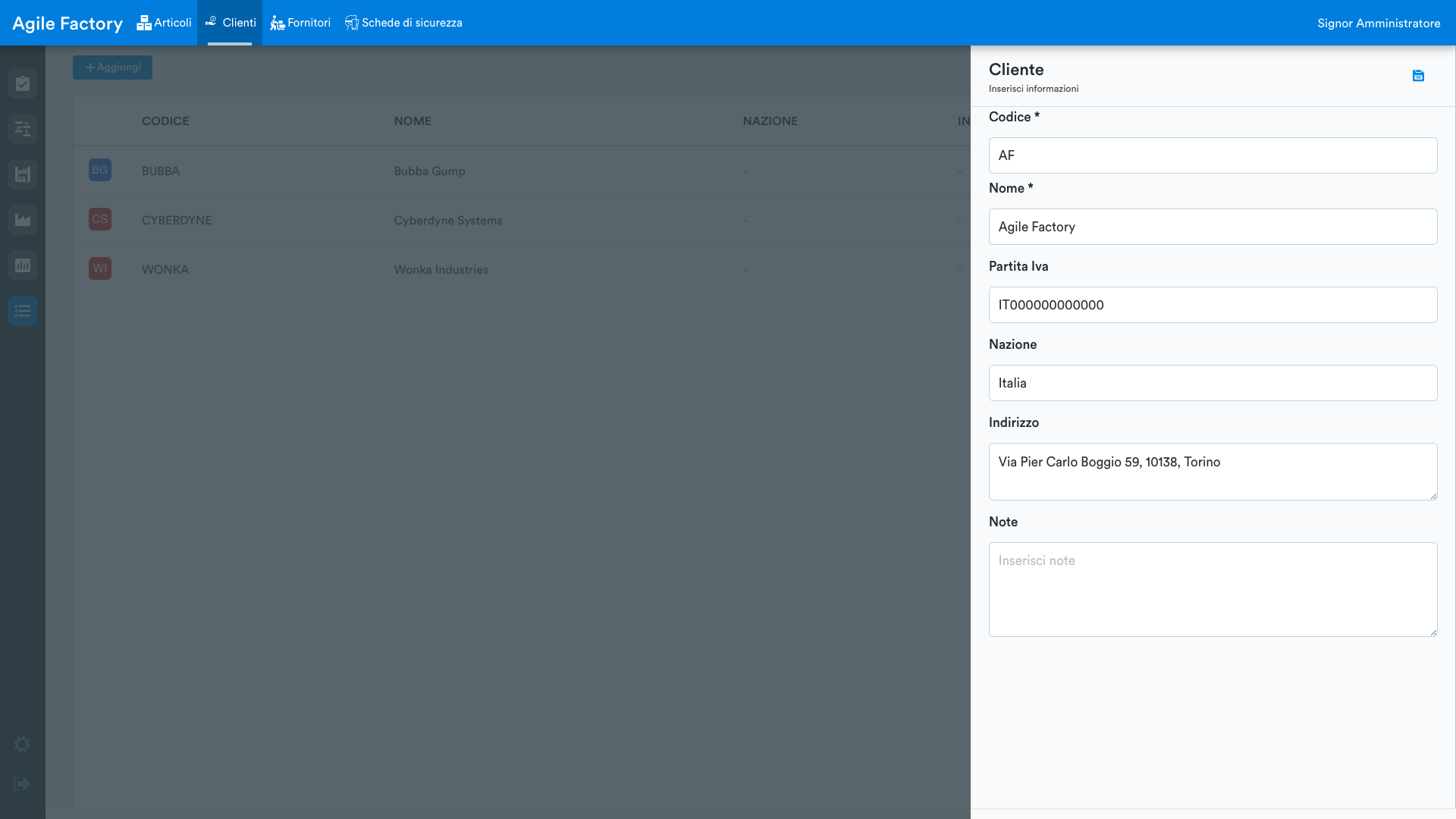The height and width of the screenshot is (819, 1456).
Task: Click the Aggiungi button
Action: (112, 67)
